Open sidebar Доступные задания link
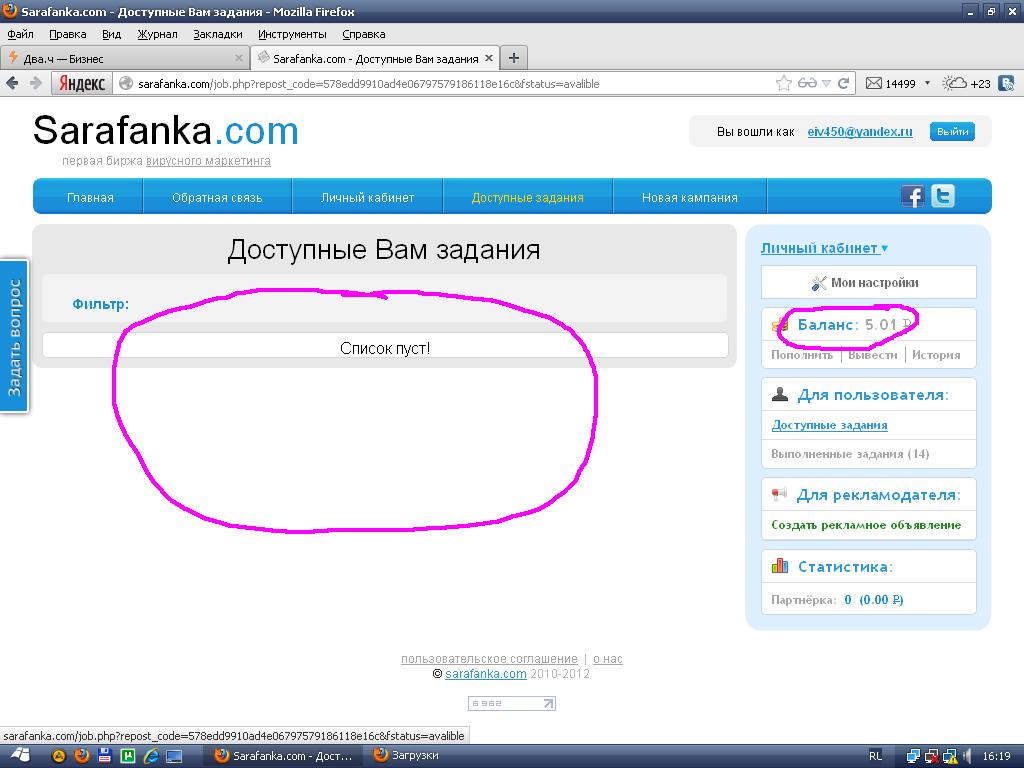The image size is (1024, 768). point(829,425)
